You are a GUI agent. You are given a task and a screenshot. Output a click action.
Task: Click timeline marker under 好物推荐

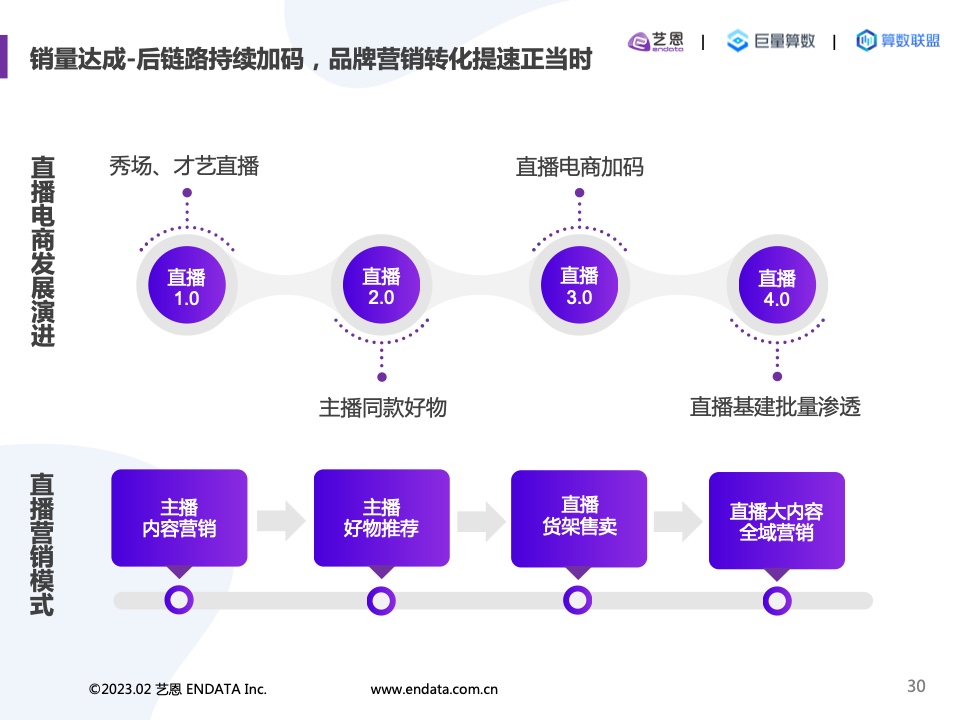[x=381, y=601]
